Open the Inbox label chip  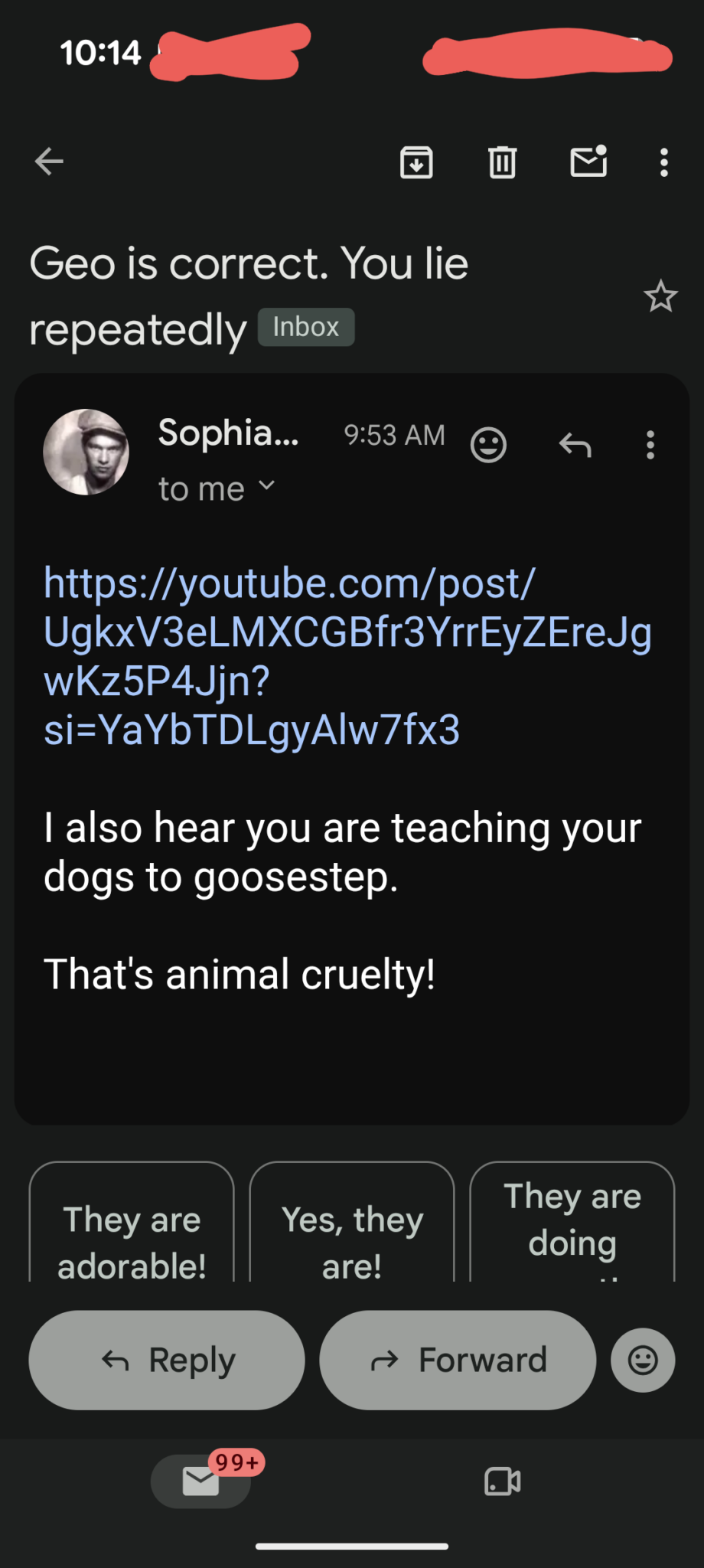pyautogui.click(x=306, y=327)
